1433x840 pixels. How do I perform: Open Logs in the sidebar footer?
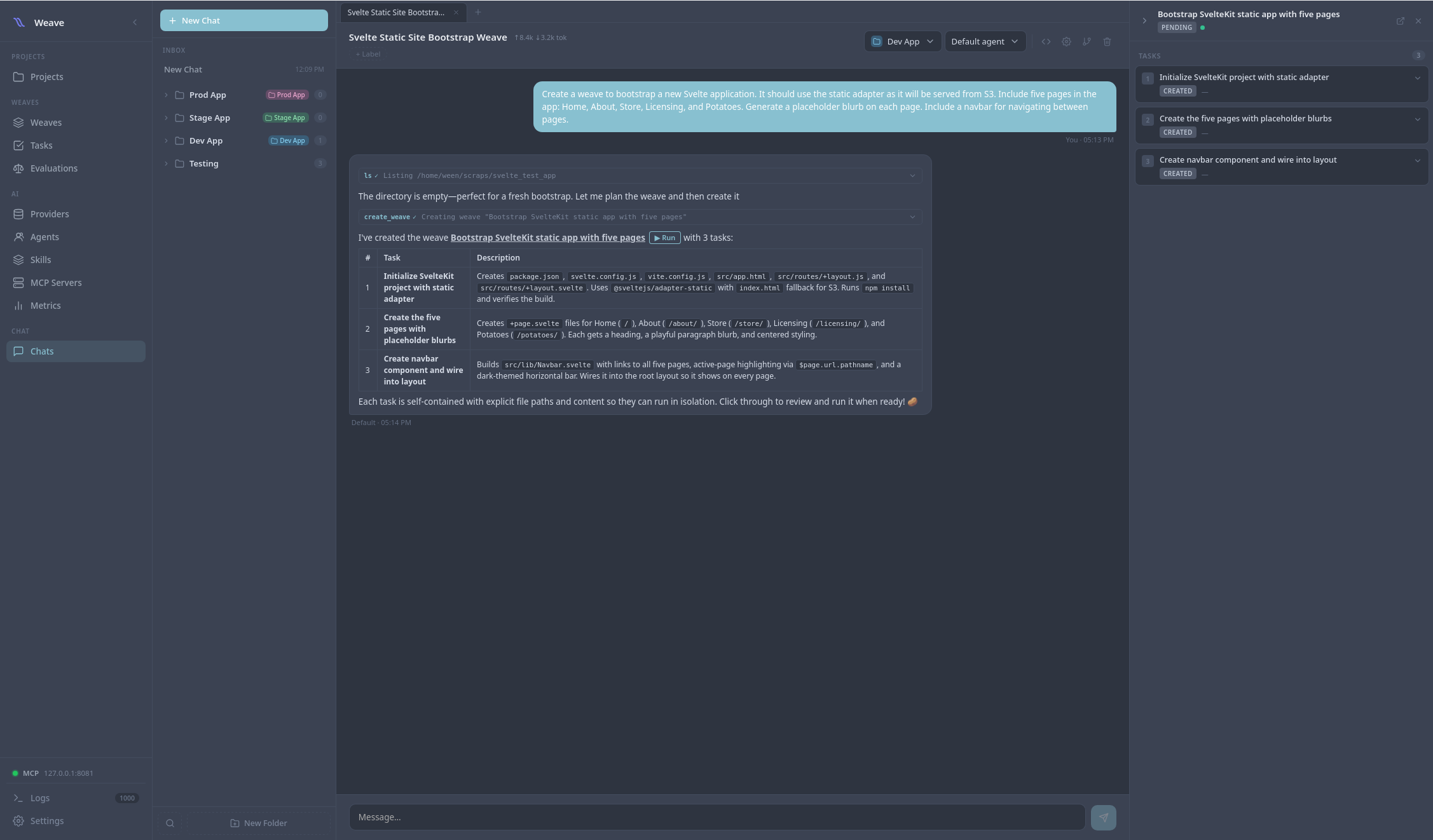point(76,798)
